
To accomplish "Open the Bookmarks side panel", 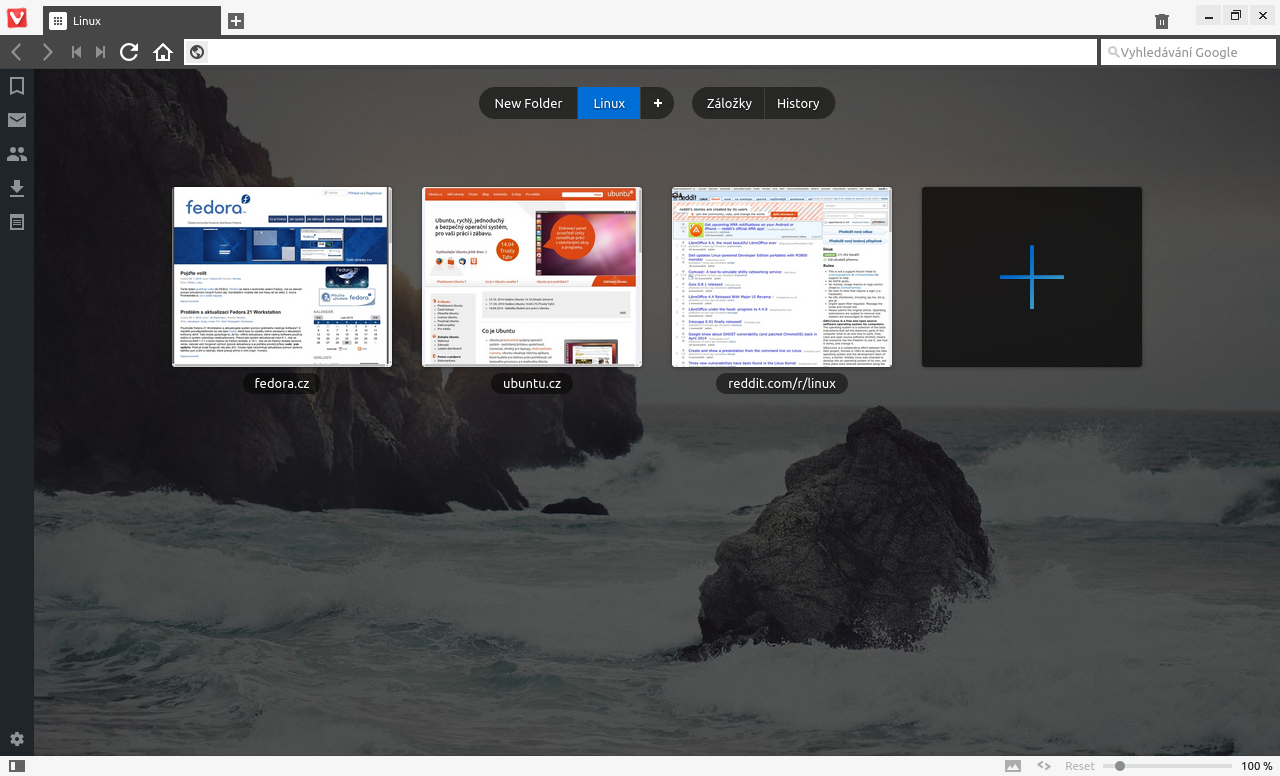I will (x=17, y=86).
